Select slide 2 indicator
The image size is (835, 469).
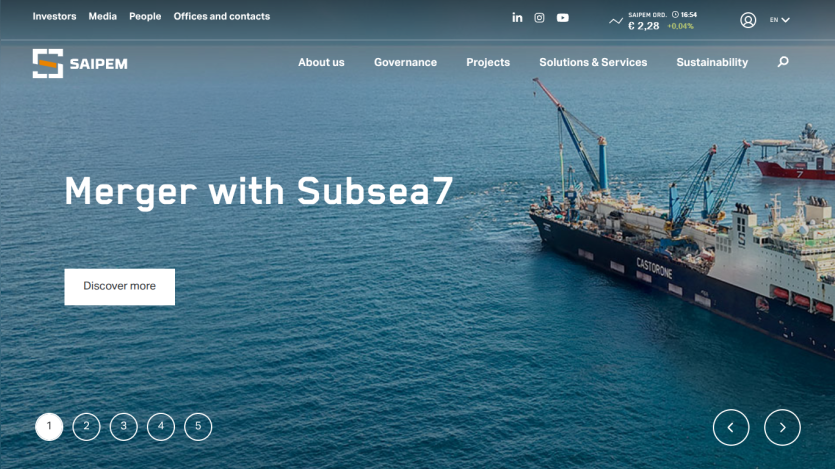[x=86, y=426]
